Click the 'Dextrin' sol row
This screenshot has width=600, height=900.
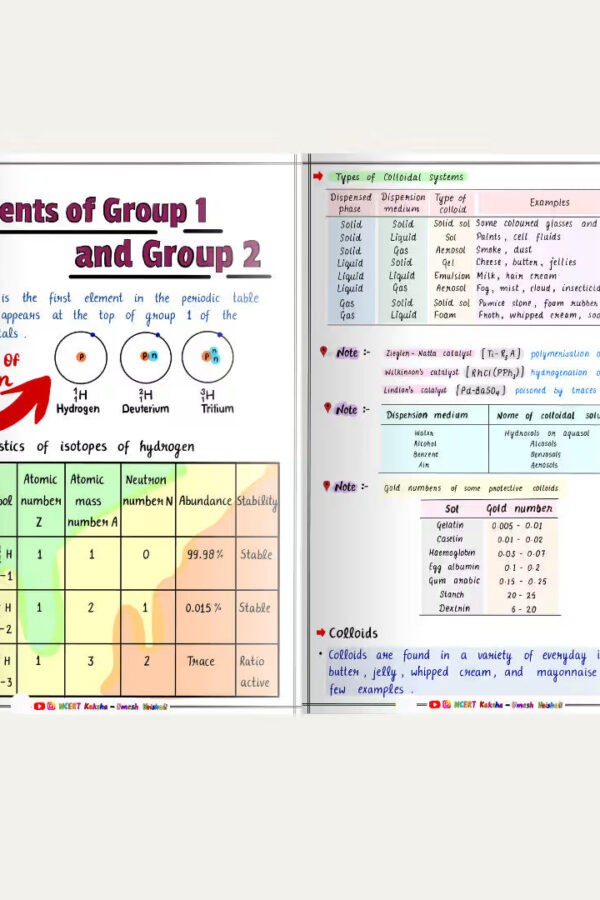point(454,608)
